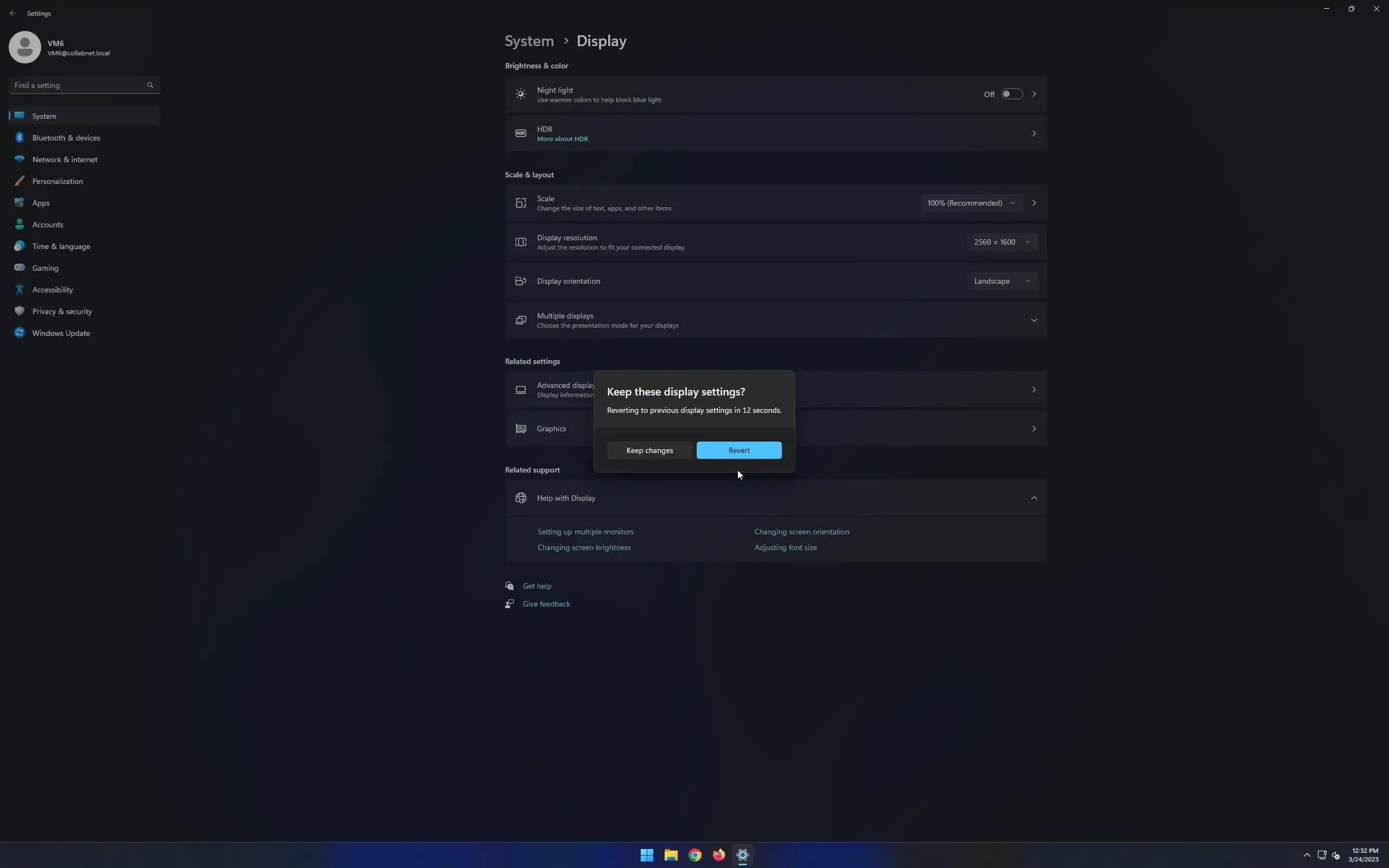Click the Revert button

(x=738, y=451)
